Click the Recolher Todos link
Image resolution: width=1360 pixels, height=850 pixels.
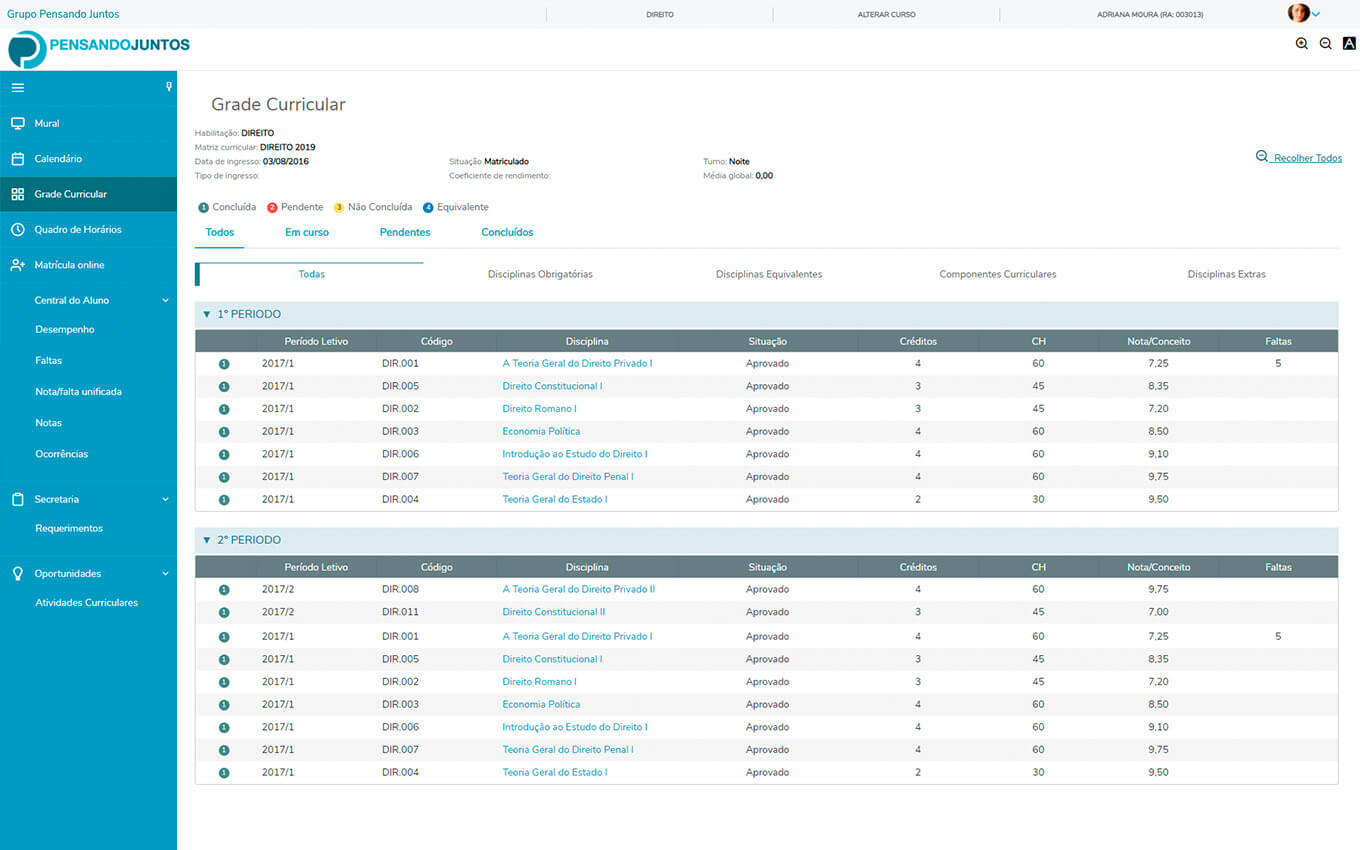click(1307, 158)
